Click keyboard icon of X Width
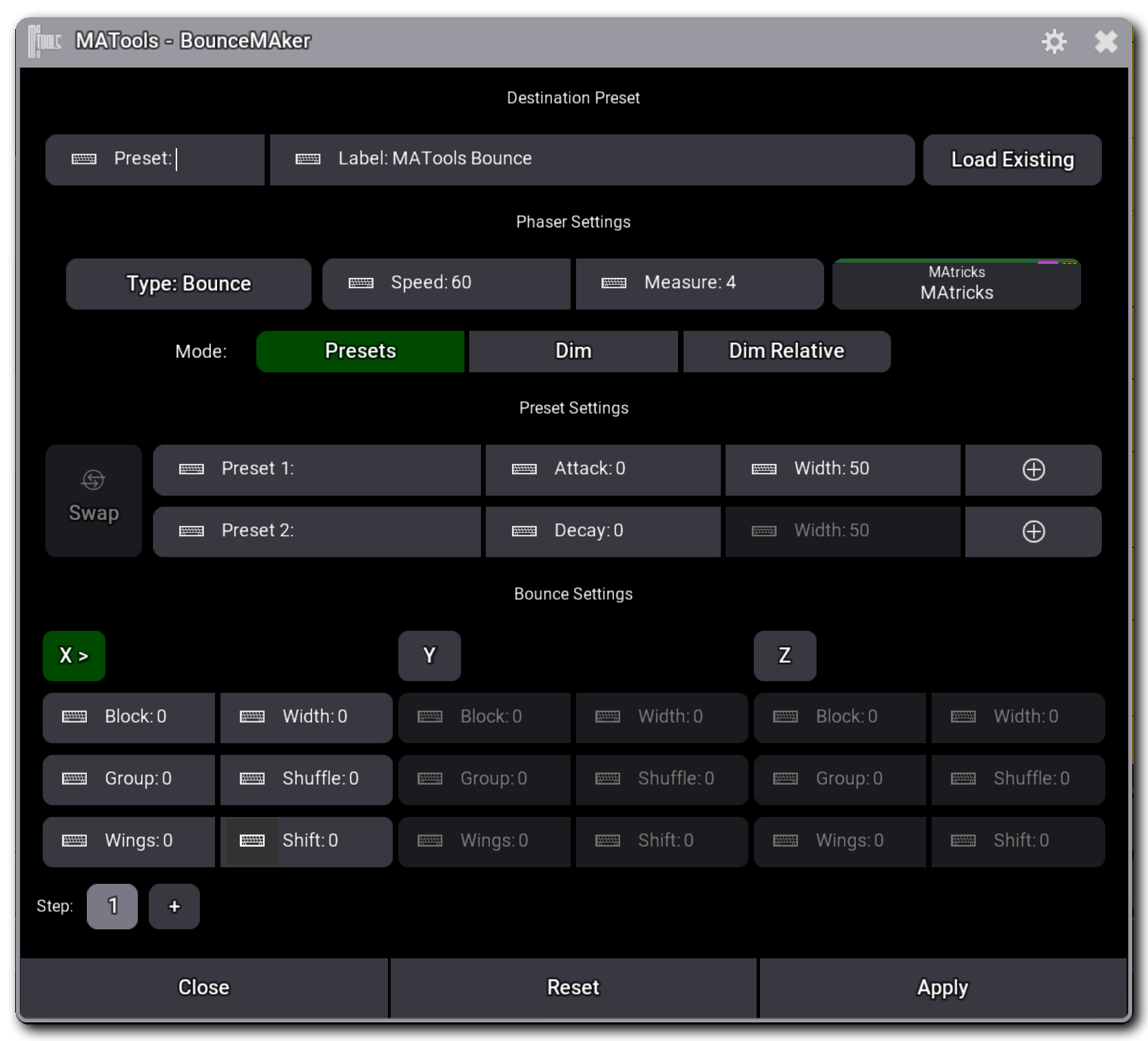This screenshot has height=1041, width=1148. click(x=252, y=717)
